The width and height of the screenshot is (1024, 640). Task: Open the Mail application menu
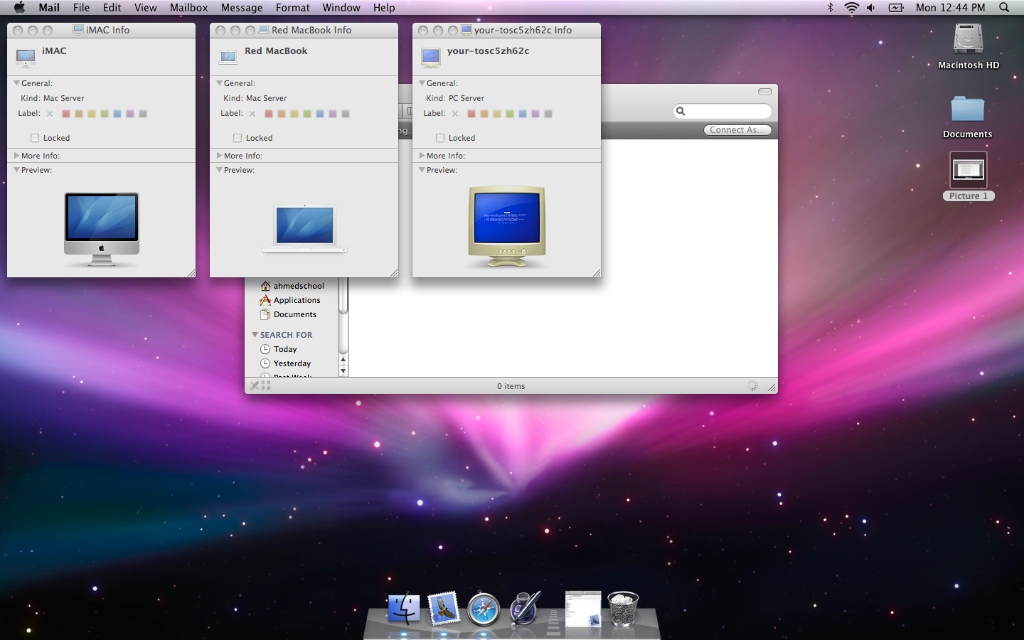click(x=49, y=7)
